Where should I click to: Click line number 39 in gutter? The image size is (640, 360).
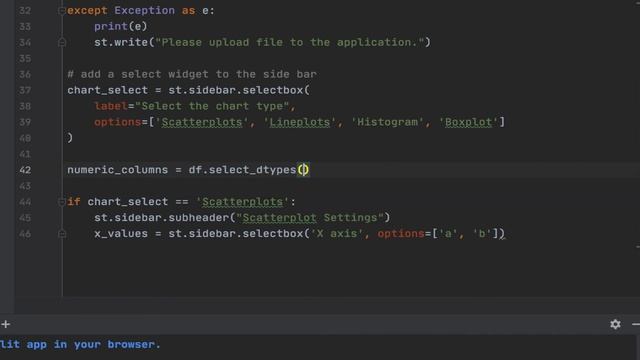coord(25,122)
